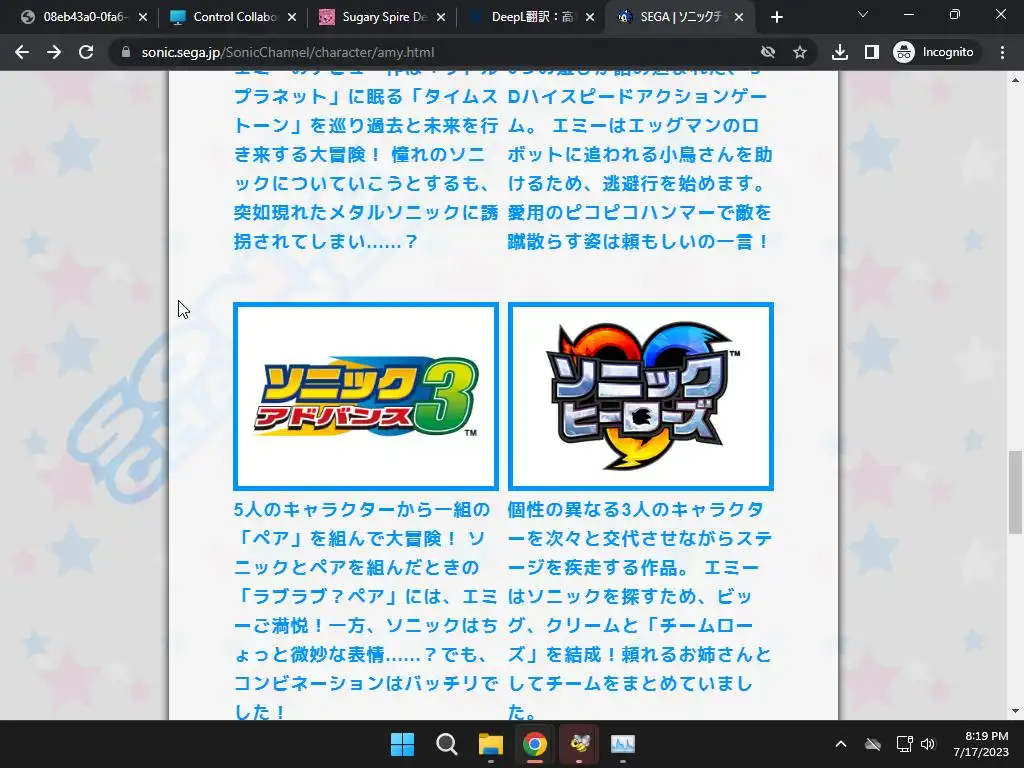The width and height of the screenshot is (1024, 768).
Task: Select the SEGA ソニックチャンネル tab
Action: pyautogui.click(x=680, y=17)
